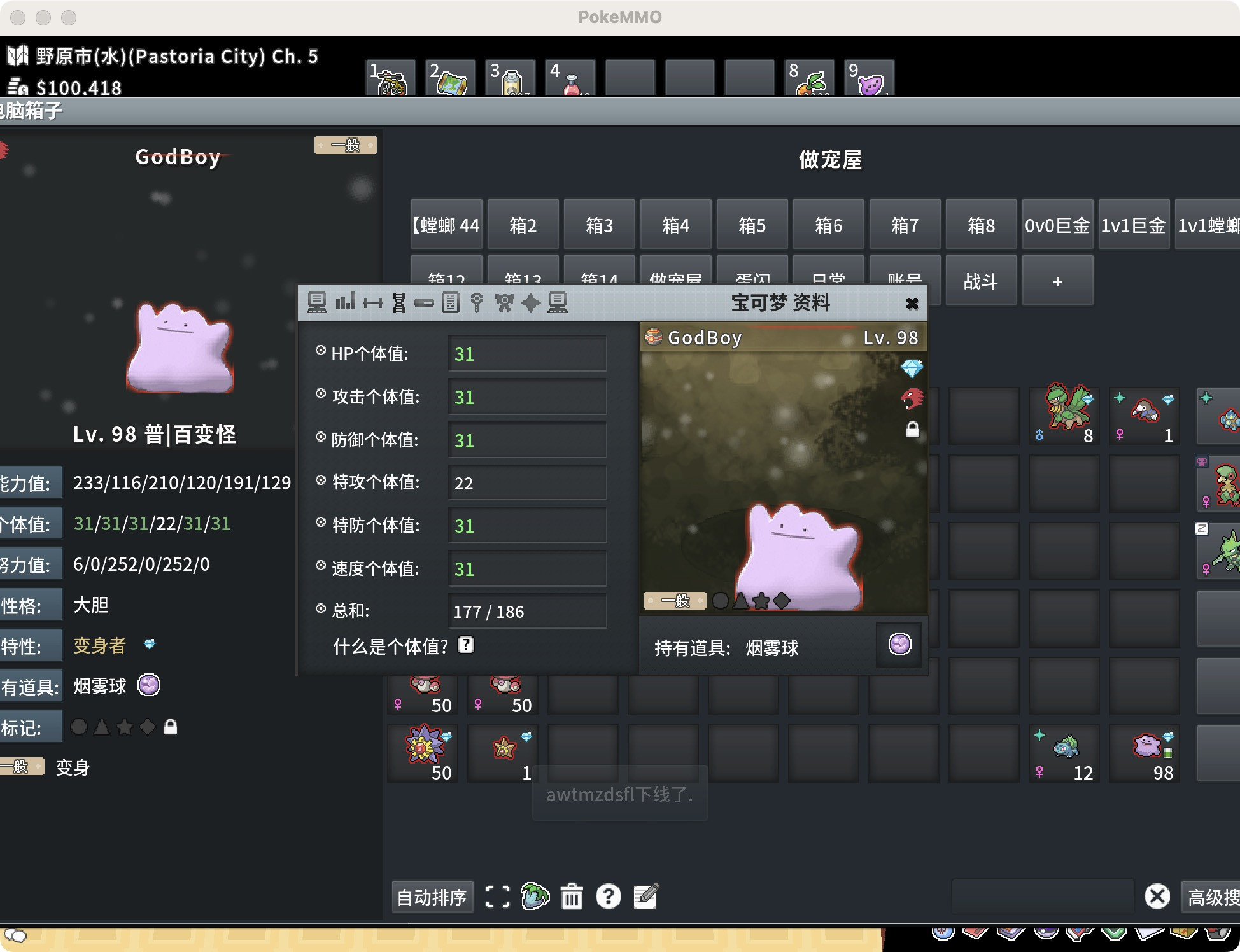The image size is (1240, 952).
Task: Toggle the triangle marking on info card
Action: pos(741,601)
